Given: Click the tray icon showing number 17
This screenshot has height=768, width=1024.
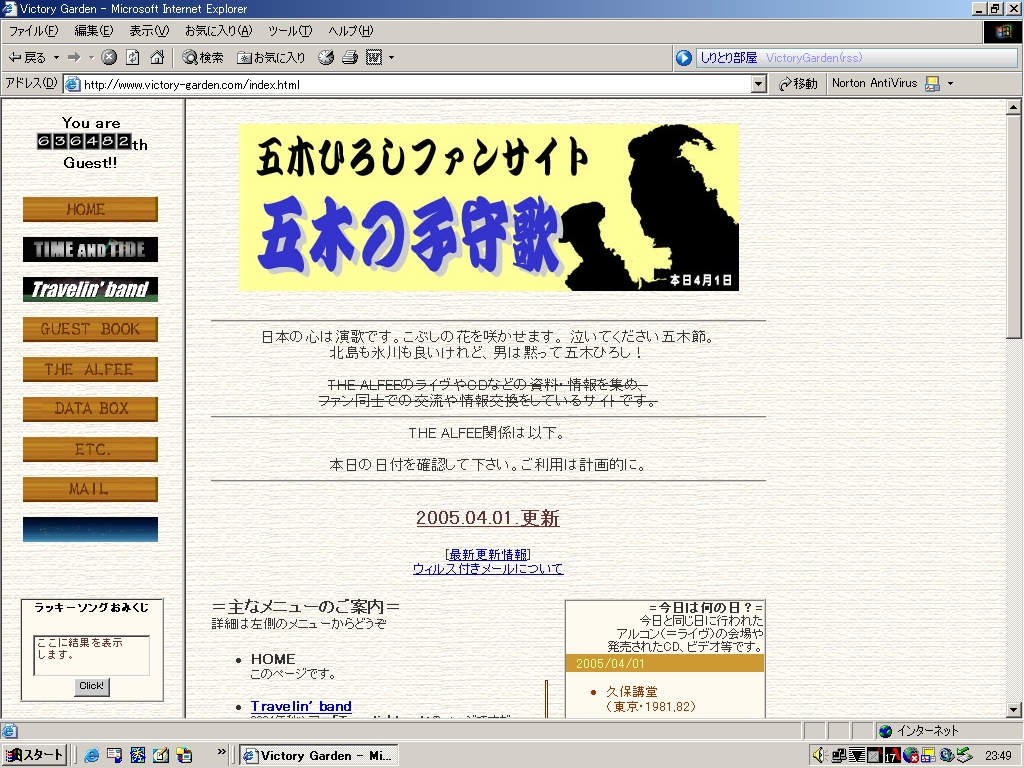Looking at the screenshot, I should (x=892, y=756).
